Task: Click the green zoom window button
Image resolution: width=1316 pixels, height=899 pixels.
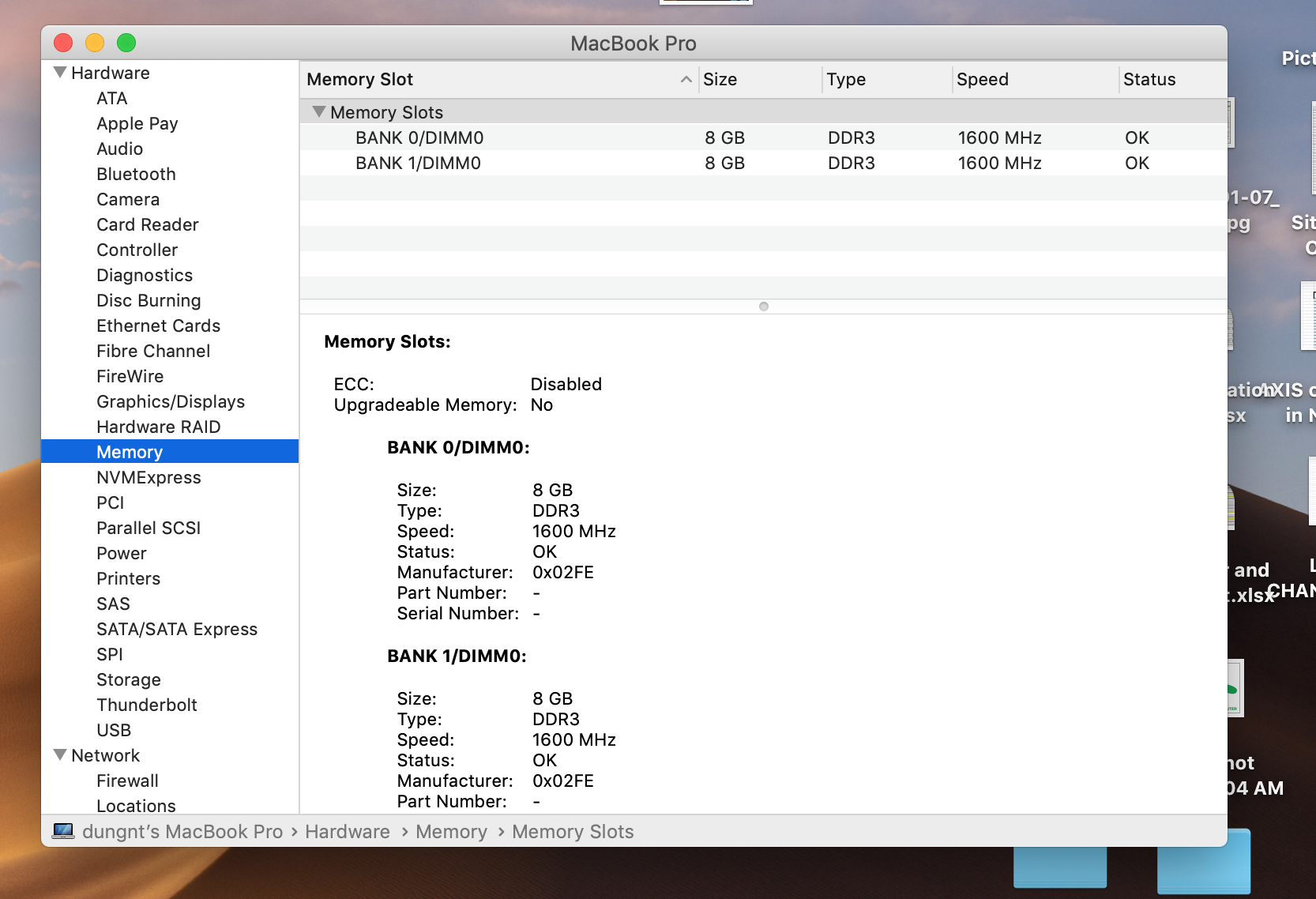Action: click(x=126, y=43)
